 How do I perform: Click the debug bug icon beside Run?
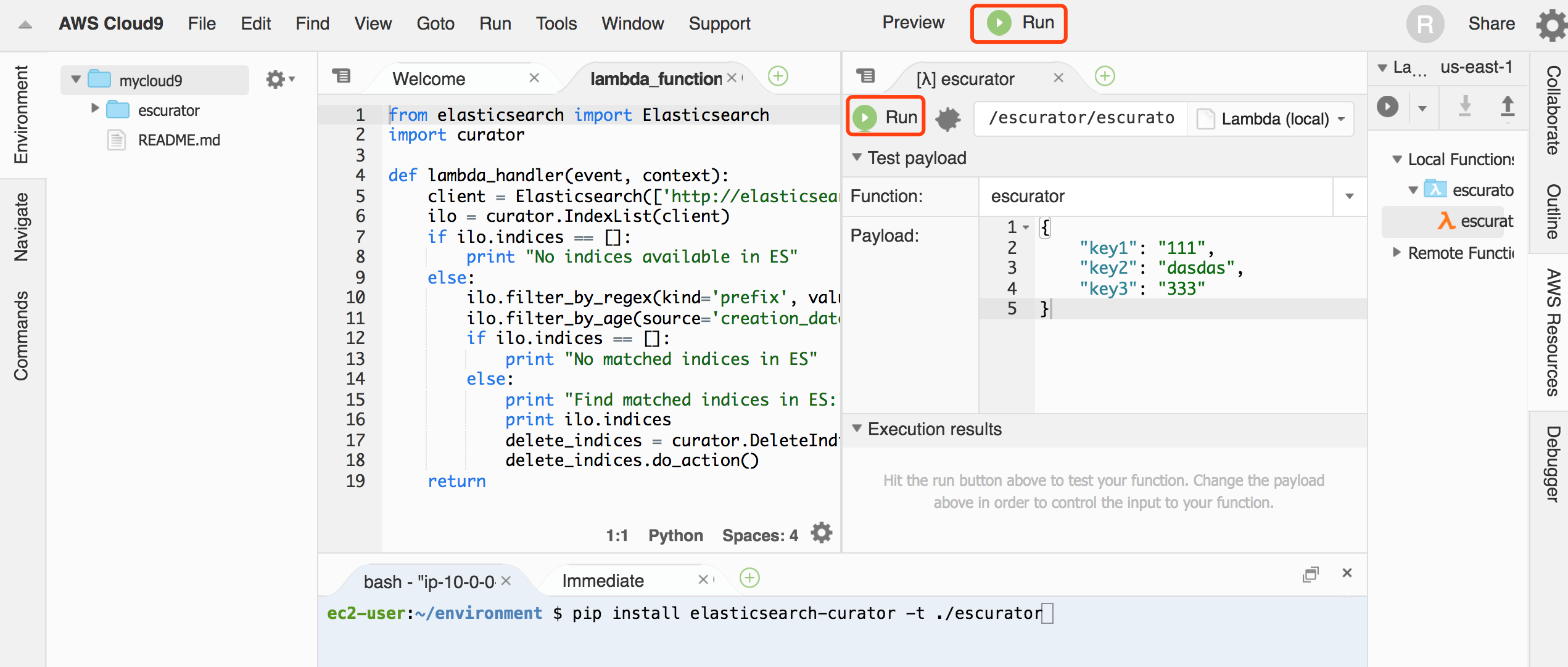(x=947, y=118)
